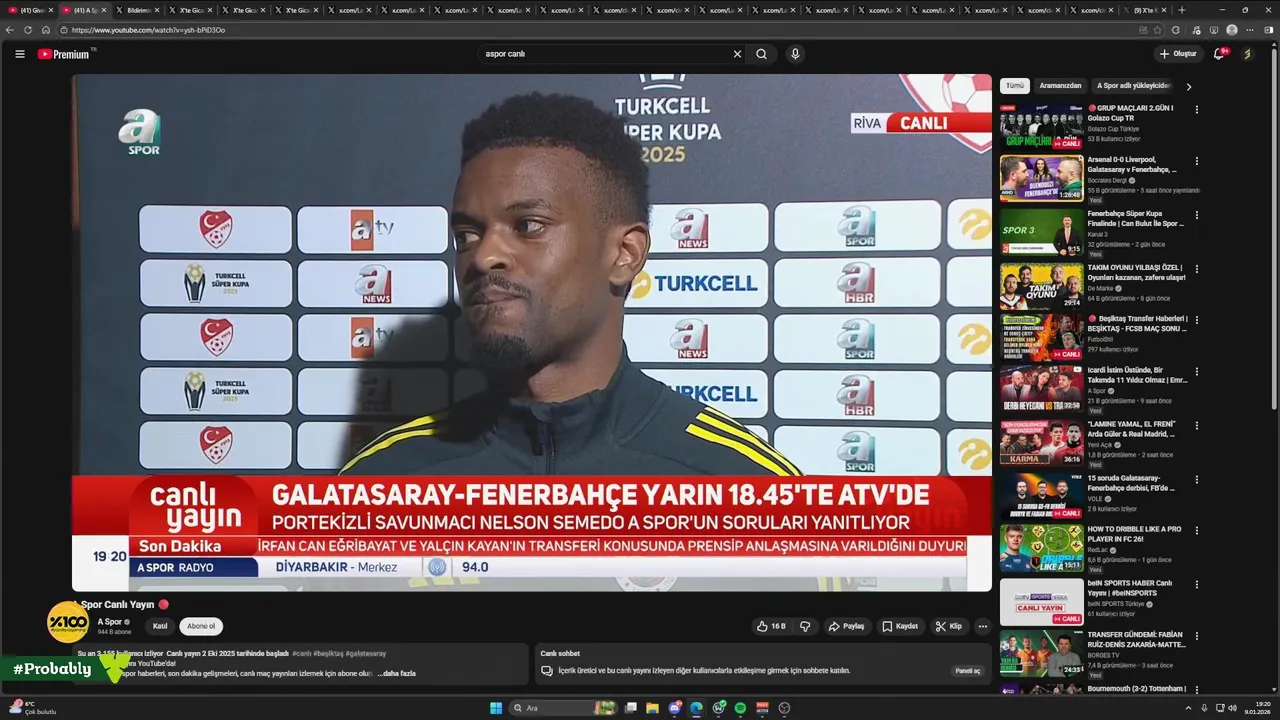Expand description with ...daha fazla
The image size is (1280, 720).
coord(396,673)
